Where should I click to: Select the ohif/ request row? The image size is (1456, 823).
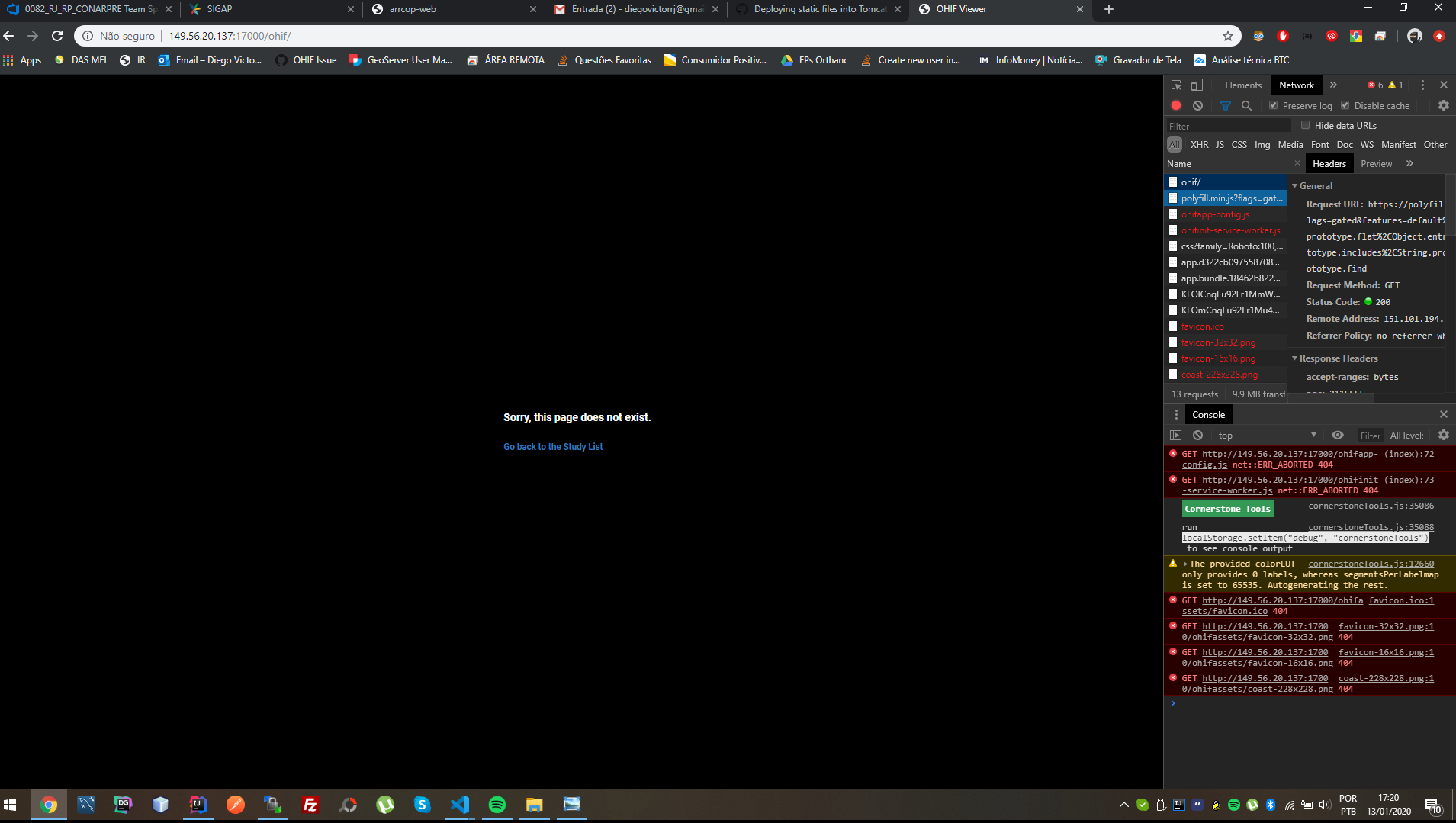[1225, 182]
